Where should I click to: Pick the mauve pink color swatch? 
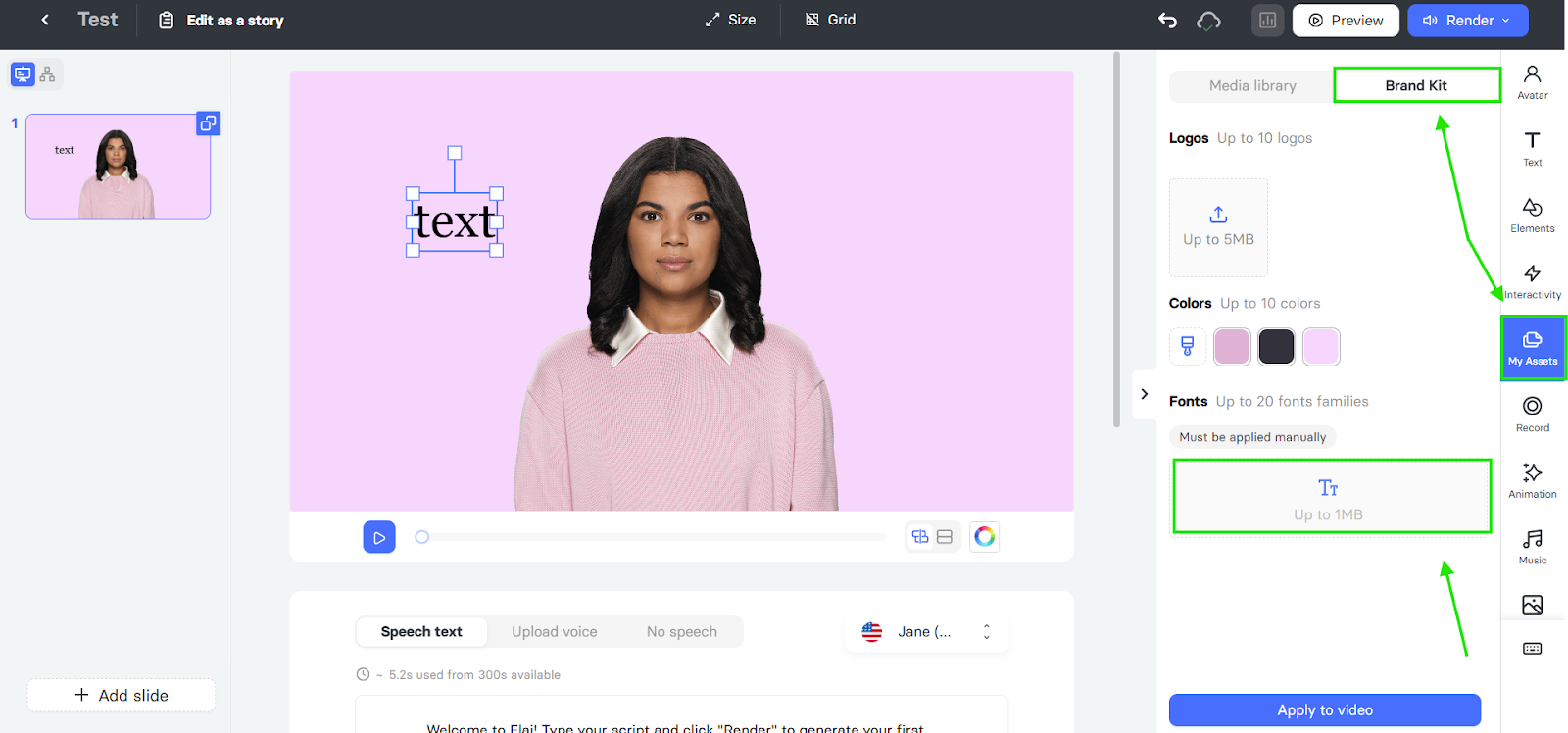tap(1232, 347)
